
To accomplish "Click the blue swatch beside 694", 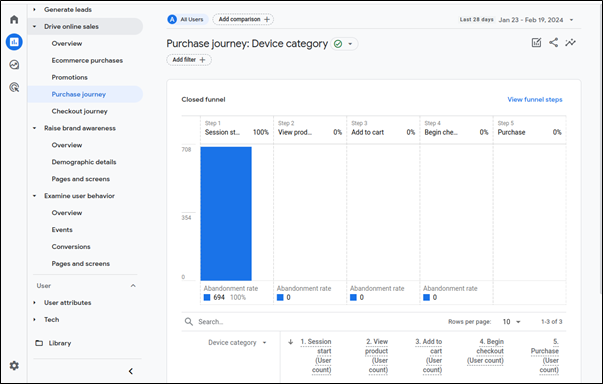I will [207, 297].
